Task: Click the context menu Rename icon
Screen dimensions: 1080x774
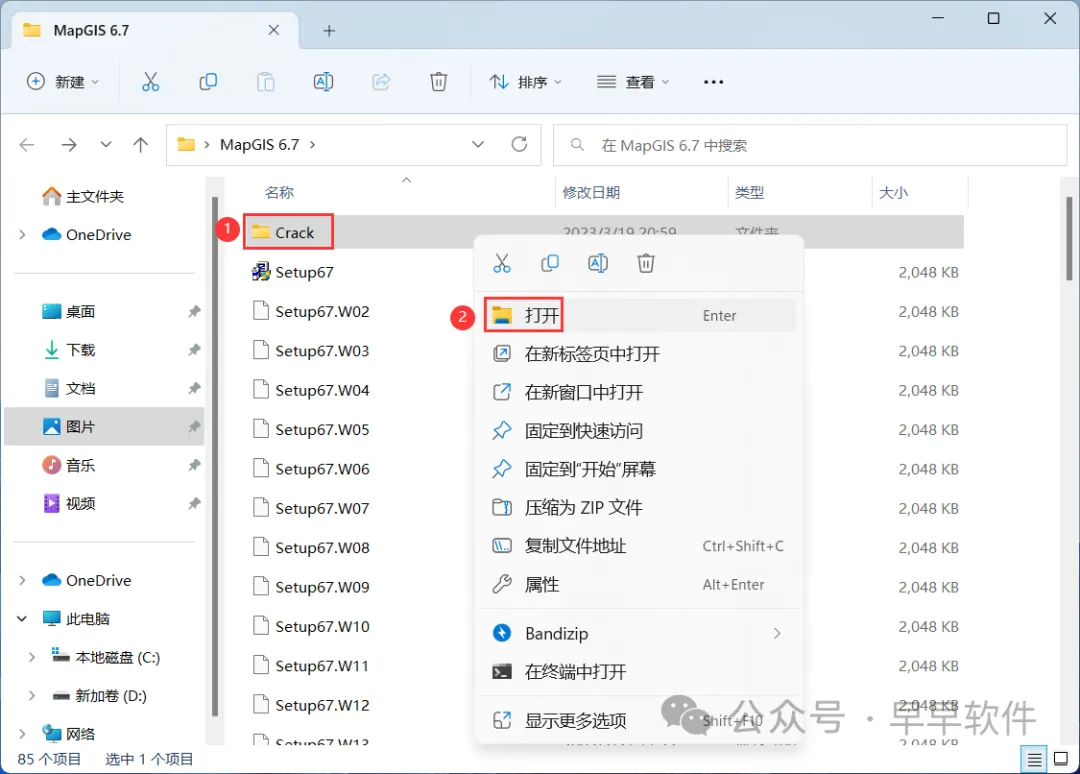Action: tap(597, 263)
